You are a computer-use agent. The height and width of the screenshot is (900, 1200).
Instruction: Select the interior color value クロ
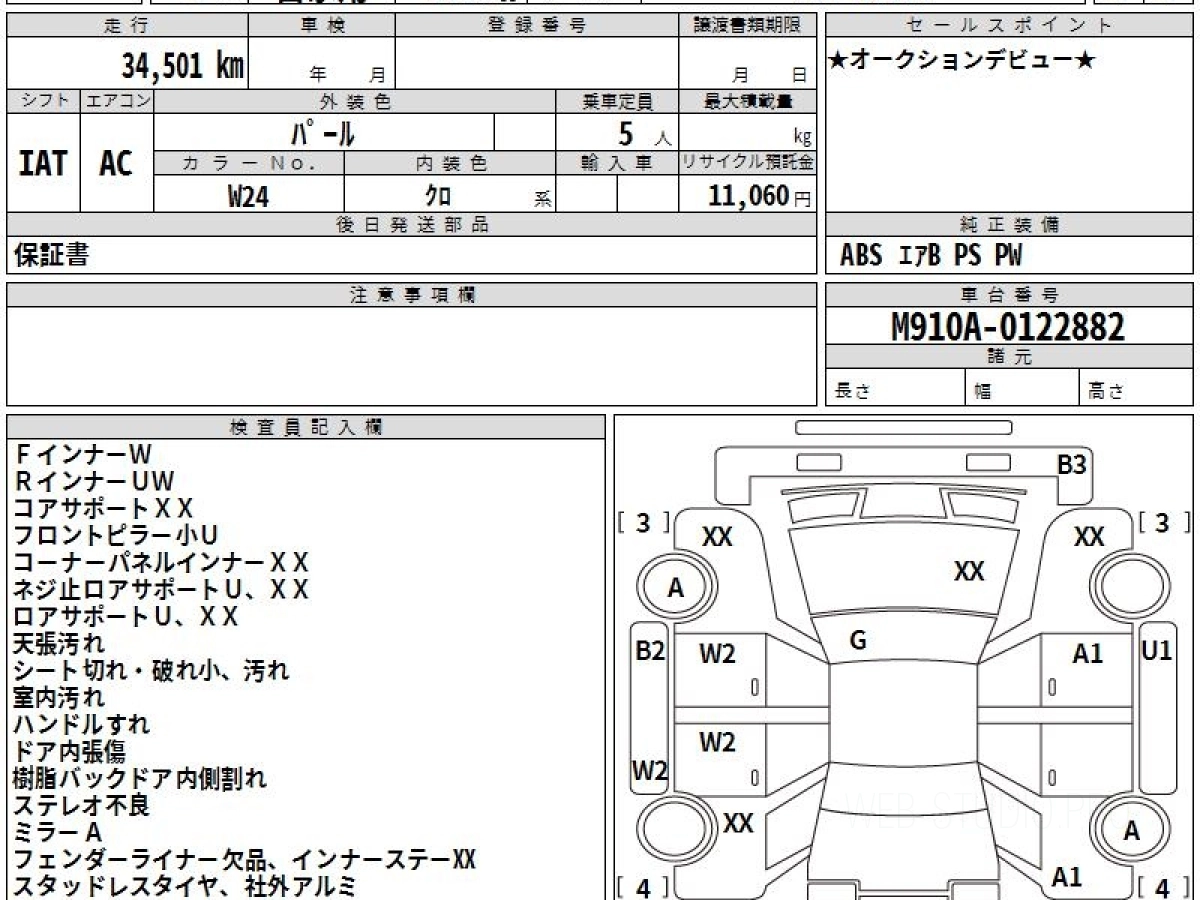click(x=438, y=196)
